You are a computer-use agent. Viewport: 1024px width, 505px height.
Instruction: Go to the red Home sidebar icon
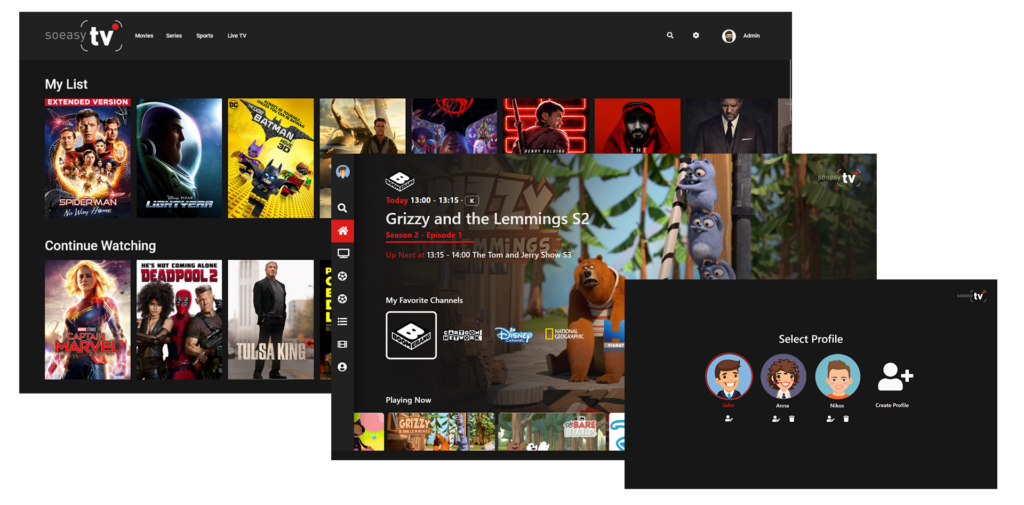point(342,231)
